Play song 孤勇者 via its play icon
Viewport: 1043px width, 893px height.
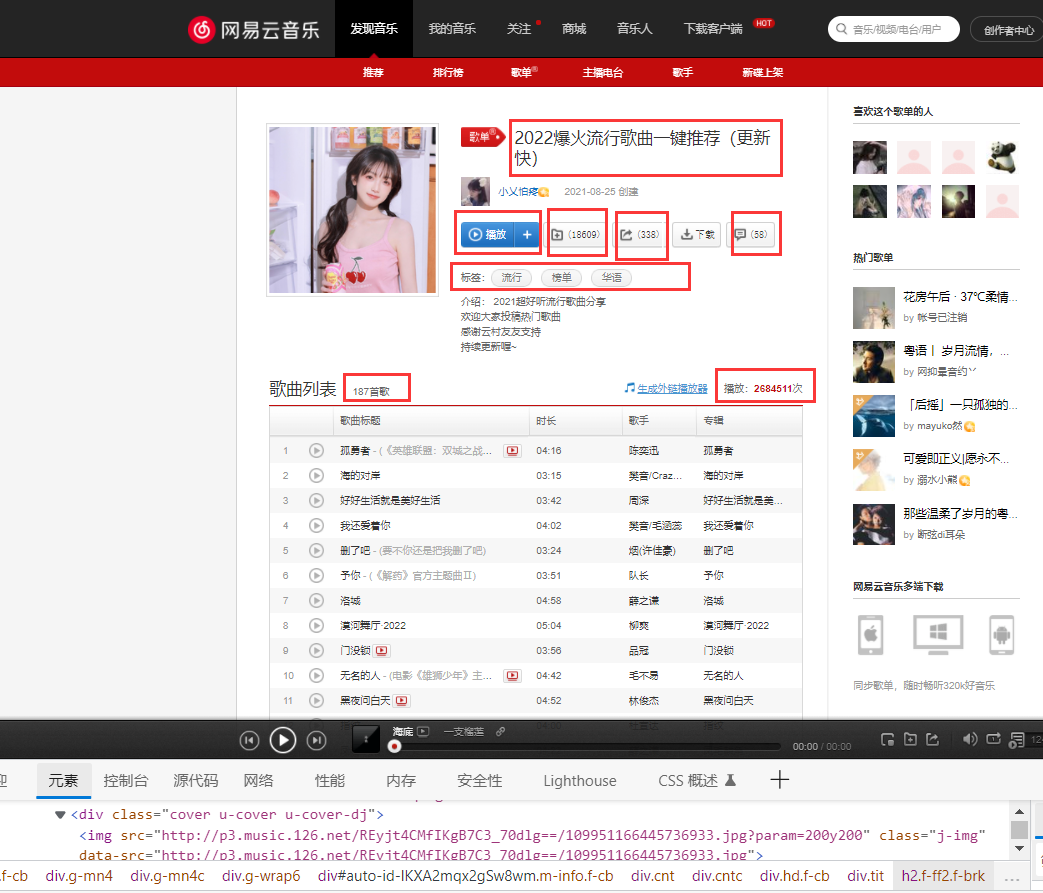point(316,450)
